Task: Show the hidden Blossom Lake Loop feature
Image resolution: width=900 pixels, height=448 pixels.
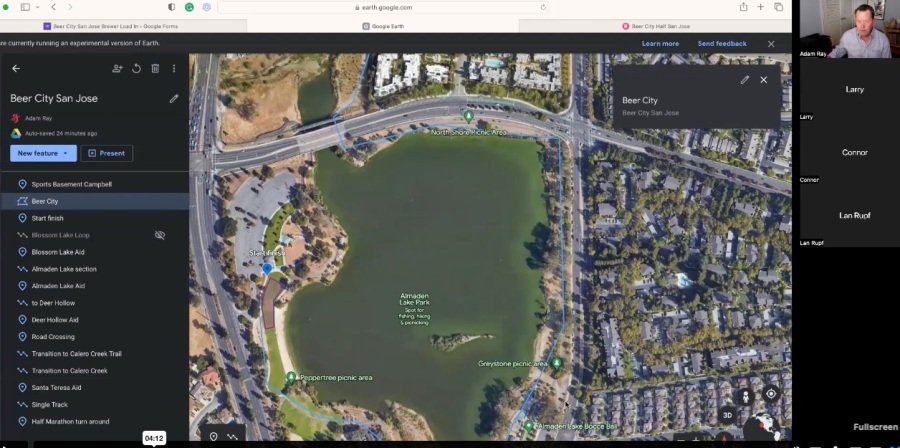Action: (160, 235)
